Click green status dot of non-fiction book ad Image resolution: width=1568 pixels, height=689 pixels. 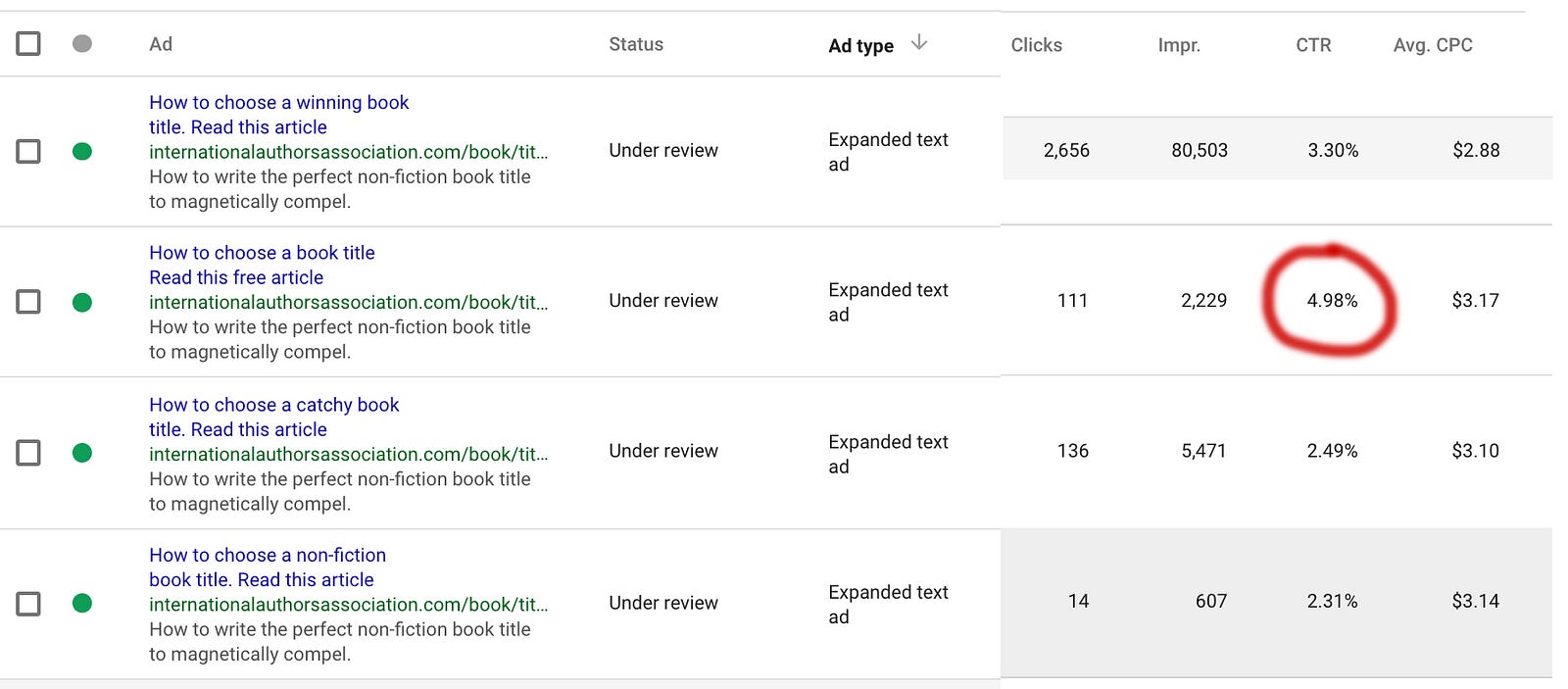pyautogui.click(x=82, y=603)
